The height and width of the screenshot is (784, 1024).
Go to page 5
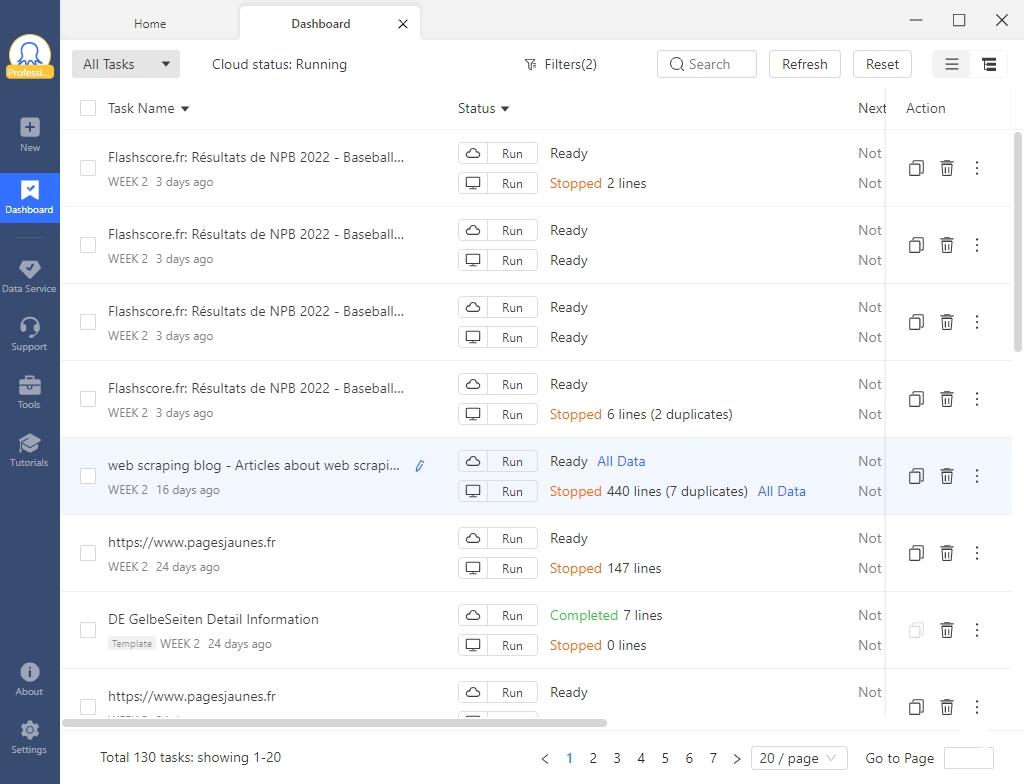[x=665, y=758]
